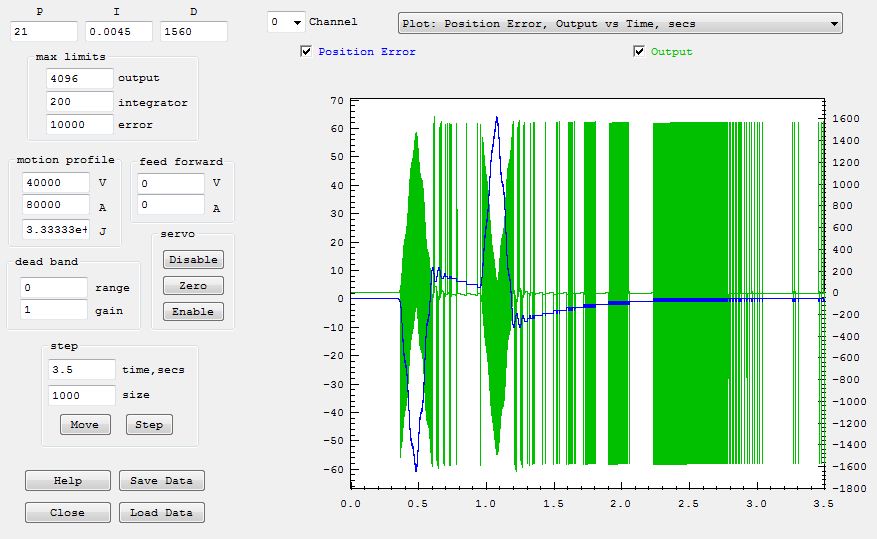Click the Enable servo button
Image resolution: width=877 pixels, height=539 pixels.
click(193, 311)
